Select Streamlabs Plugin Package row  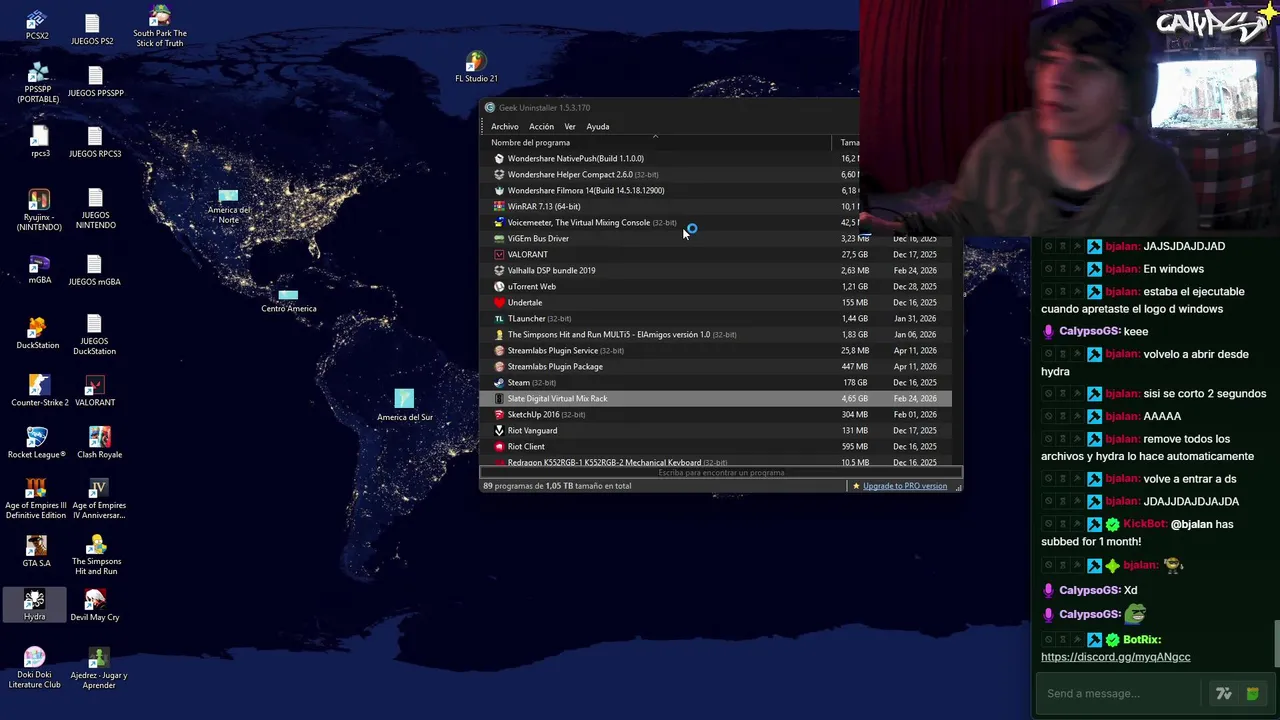click(715, 366)
